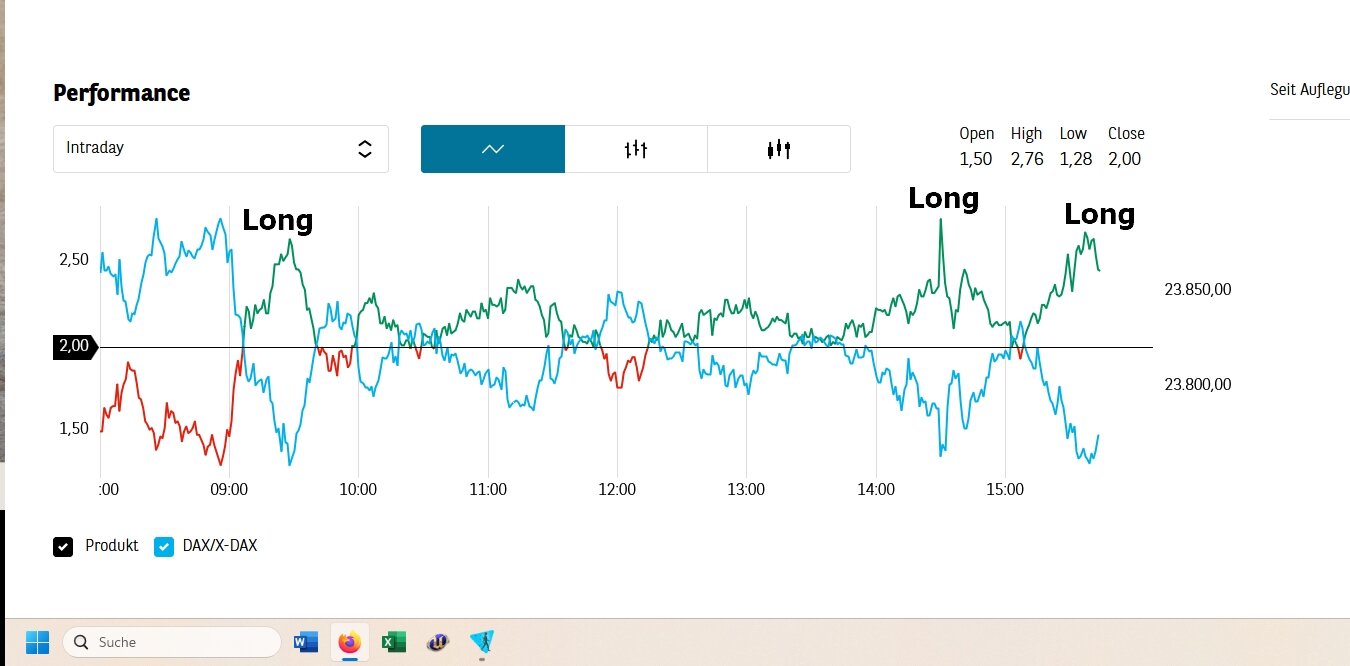Image resolution: width=1350 pixels, height=666 pixels.
Task: Open Microsoft Word from the taskbar
Action: (305, 642)
